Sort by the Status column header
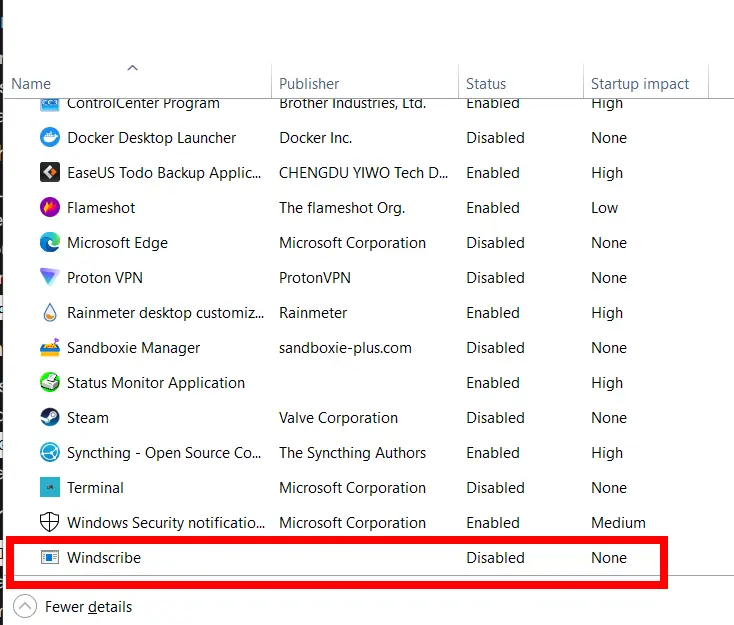The image size is (734, 625). click(486, 84)
